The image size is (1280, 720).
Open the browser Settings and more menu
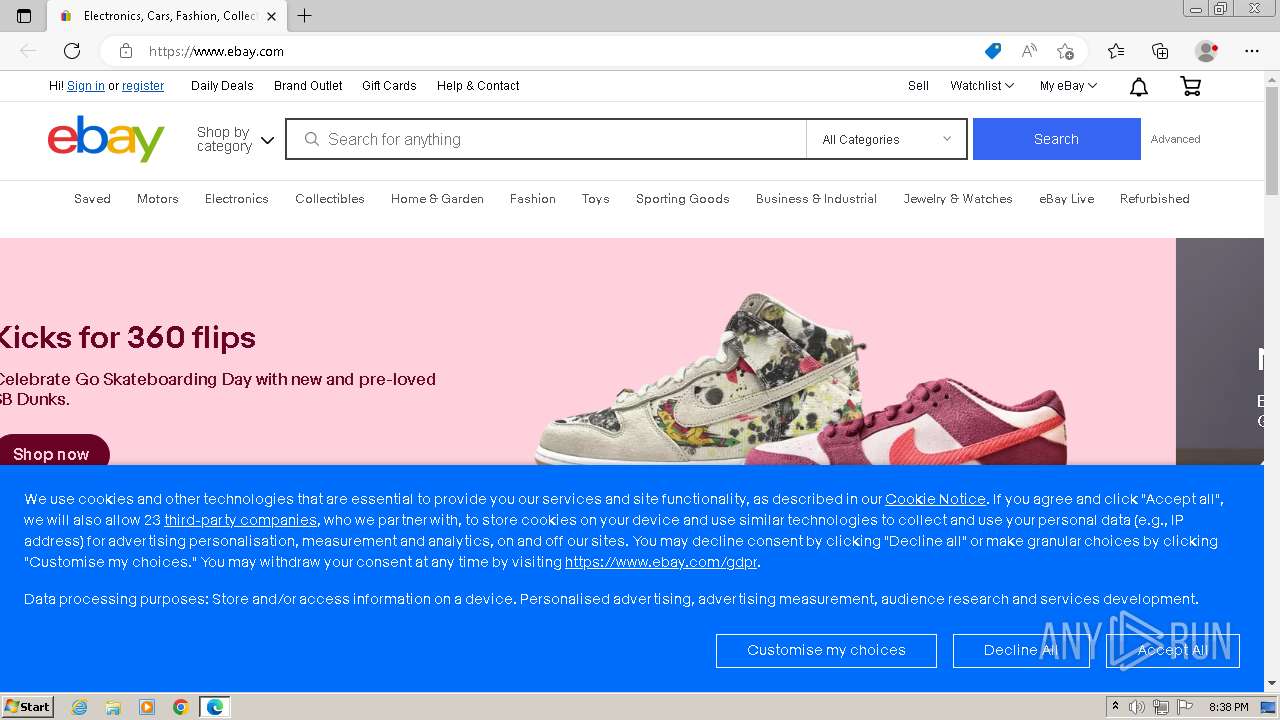coord(1252,51)
